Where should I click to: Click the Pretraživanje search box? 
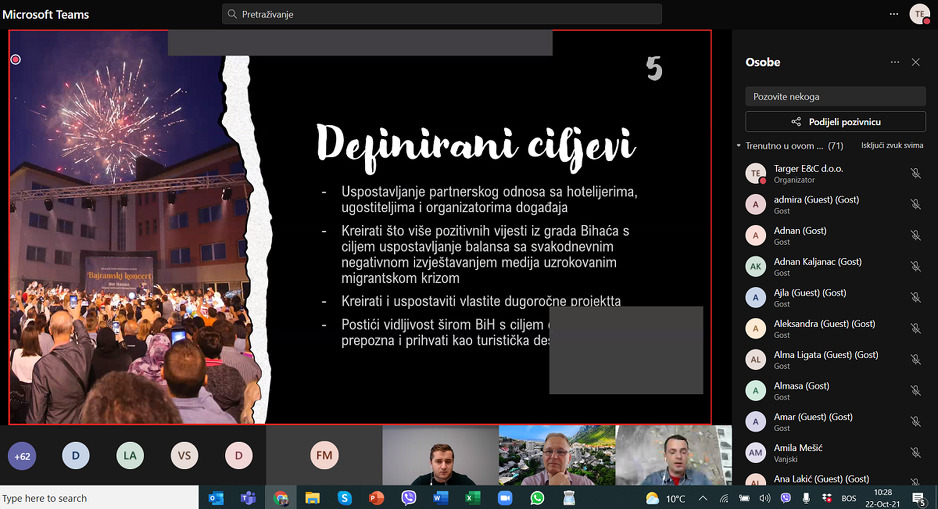coord(442,14)
